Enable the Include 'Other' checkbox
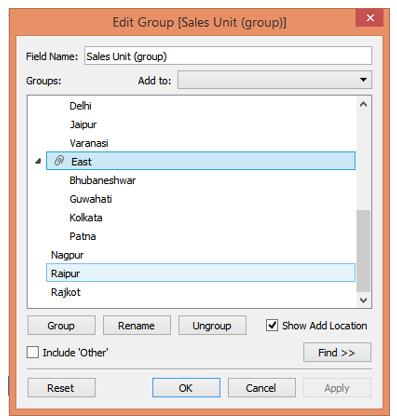 (x=33, y=352)
